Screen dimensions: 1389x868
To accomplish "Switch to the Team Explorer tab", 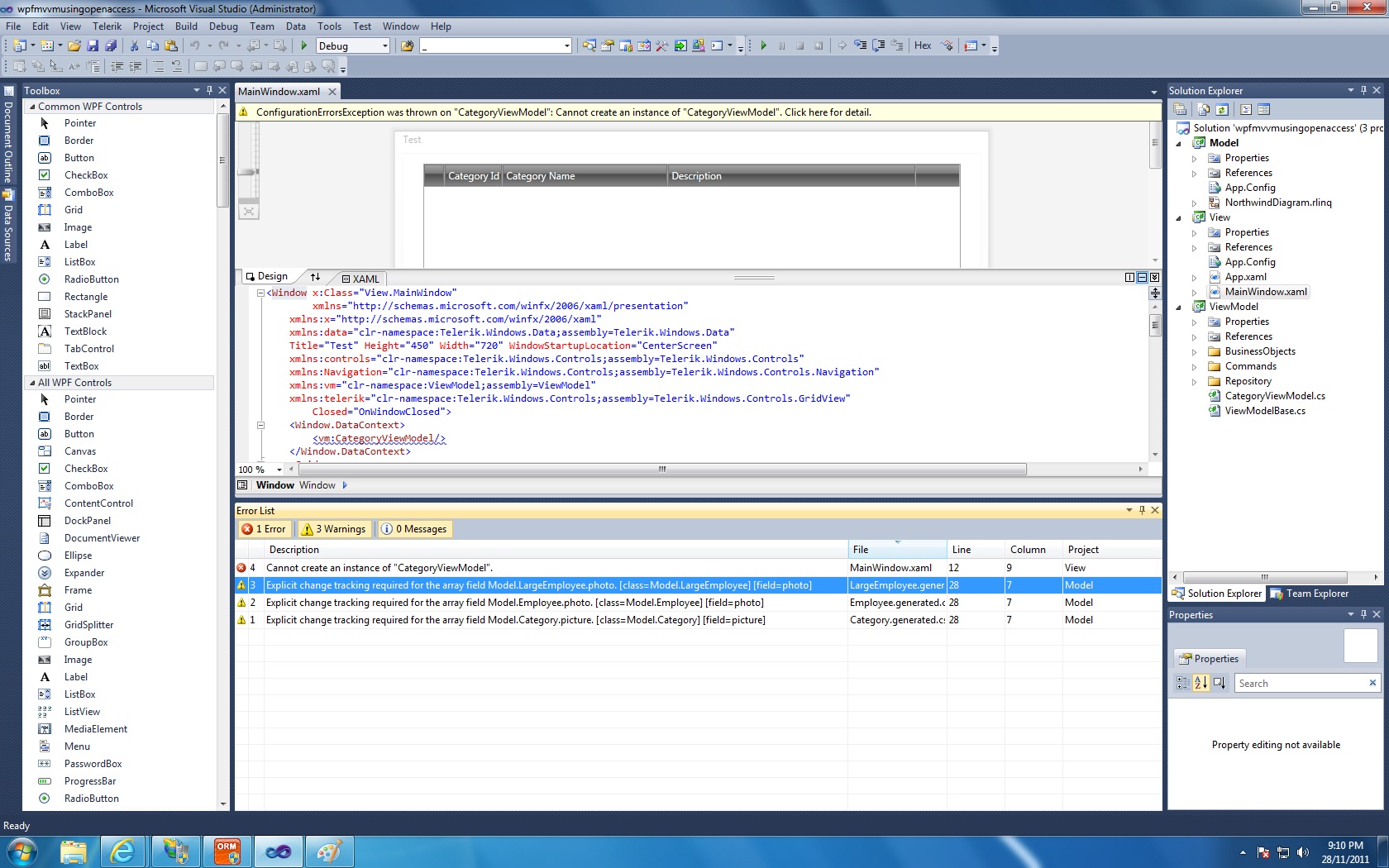I will [x=1310, y=594].
